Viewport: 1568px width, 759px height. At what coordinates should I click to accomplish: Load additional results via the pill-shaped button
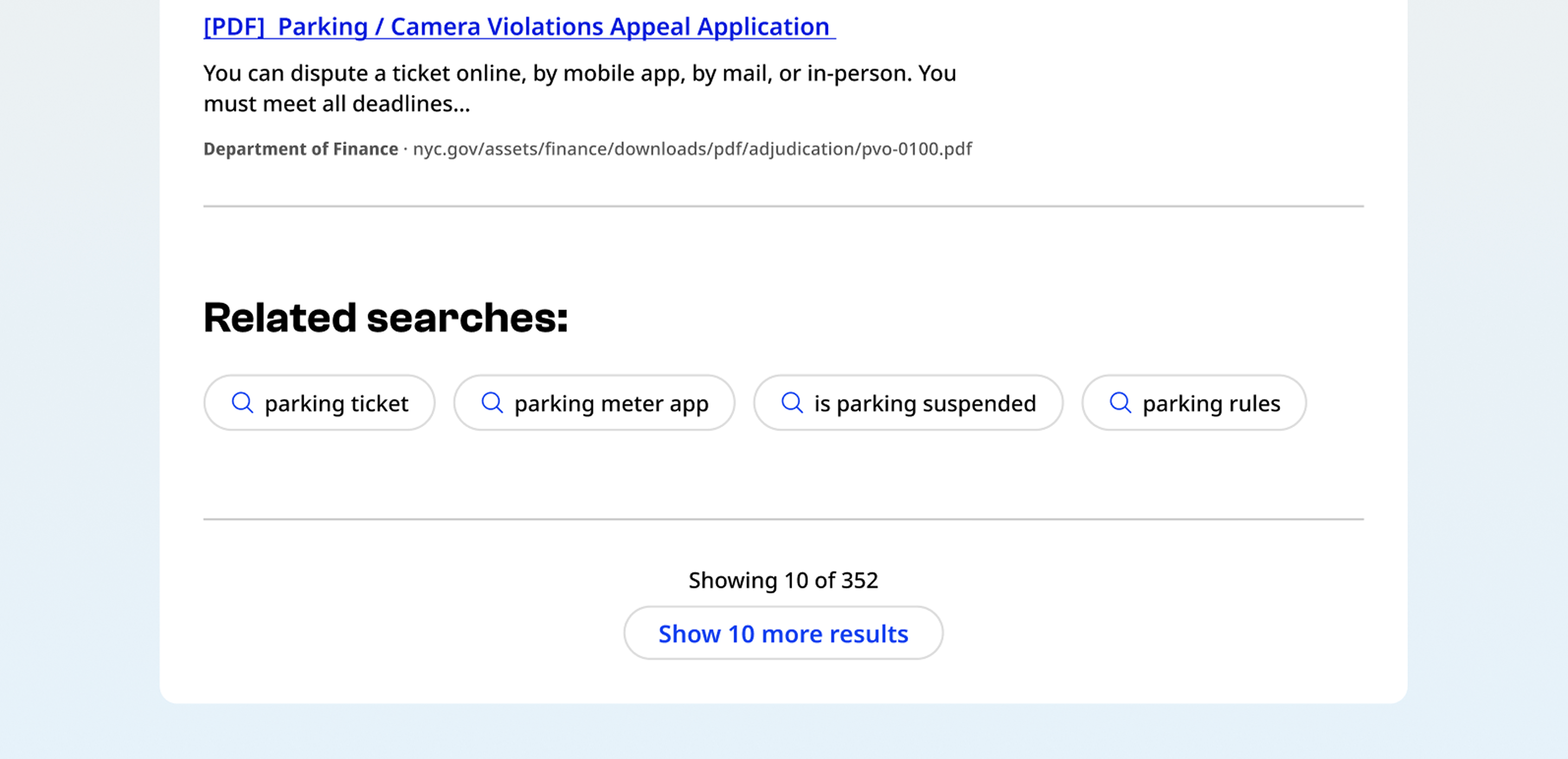[783, 633]
